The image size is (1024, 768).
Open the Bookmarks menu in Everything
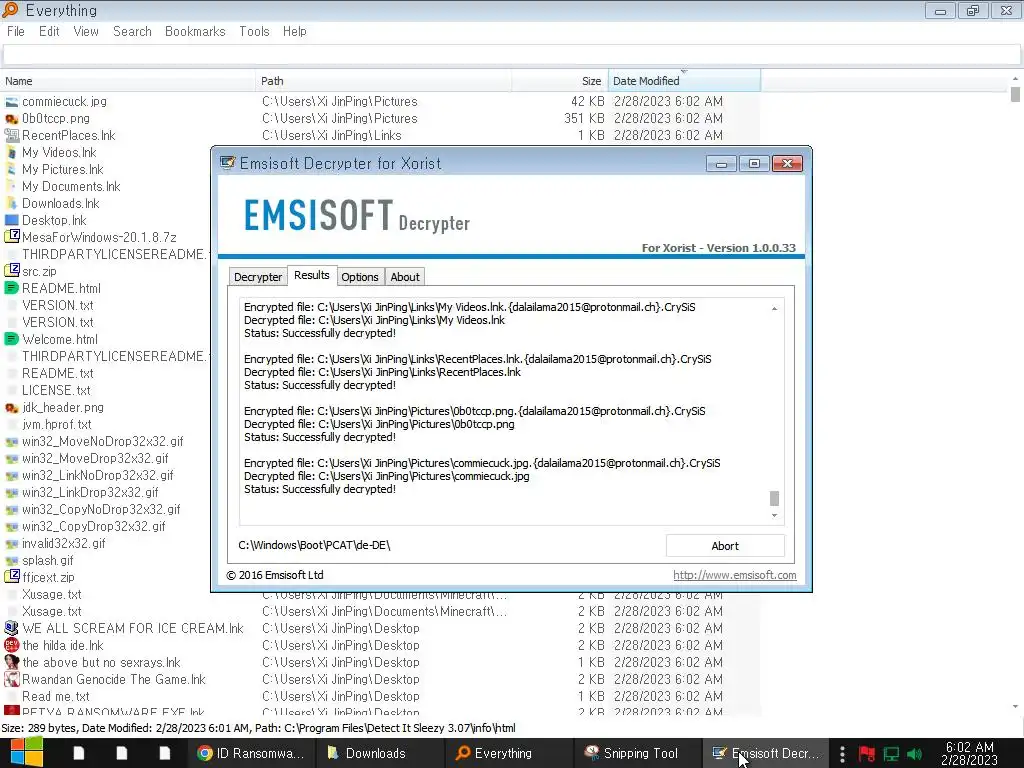[195, 31]
